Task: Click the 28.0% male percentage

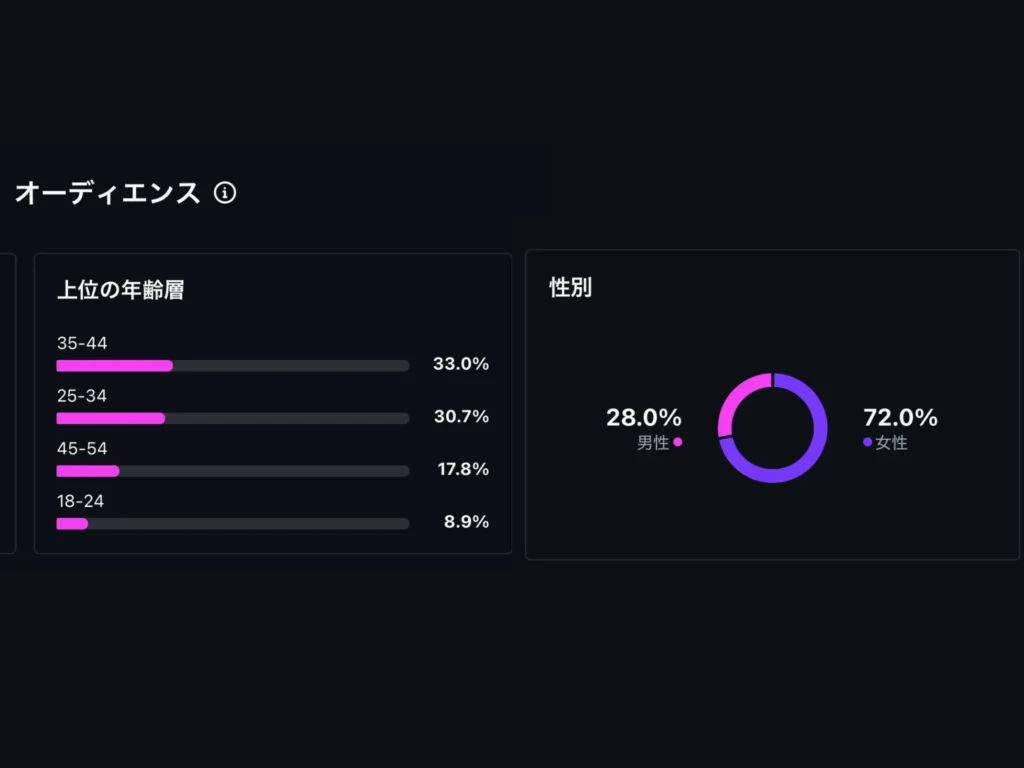Action: tap(643, 417)
